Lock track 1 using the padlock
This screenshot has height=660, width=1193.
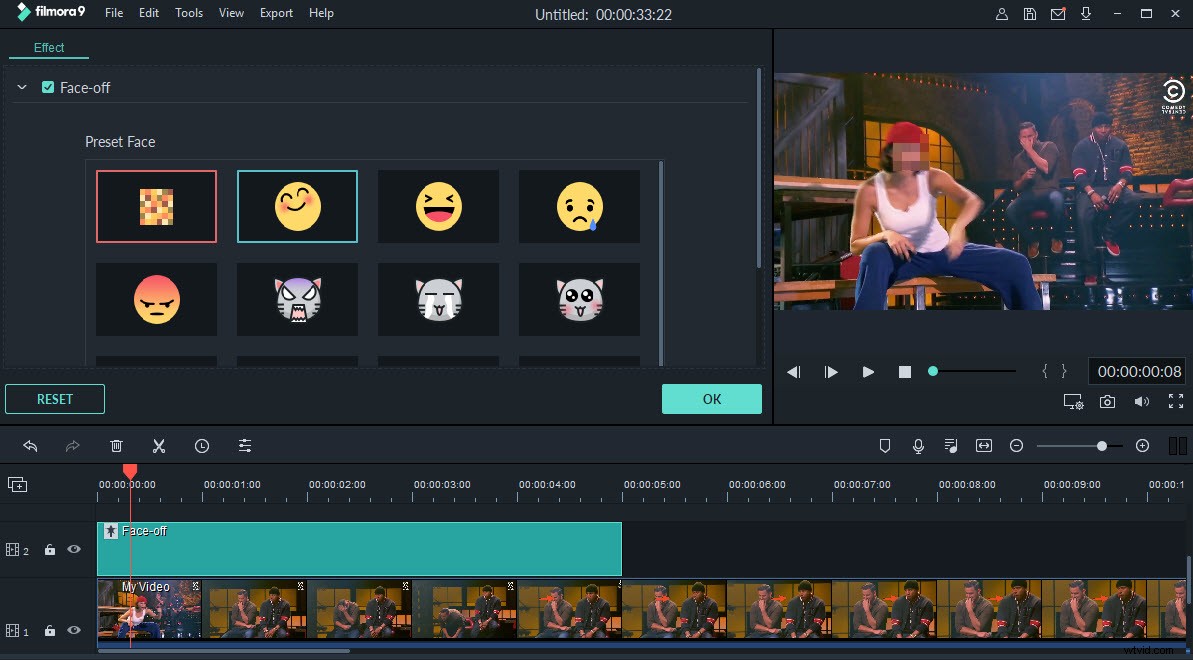click(x=50, y=630)
